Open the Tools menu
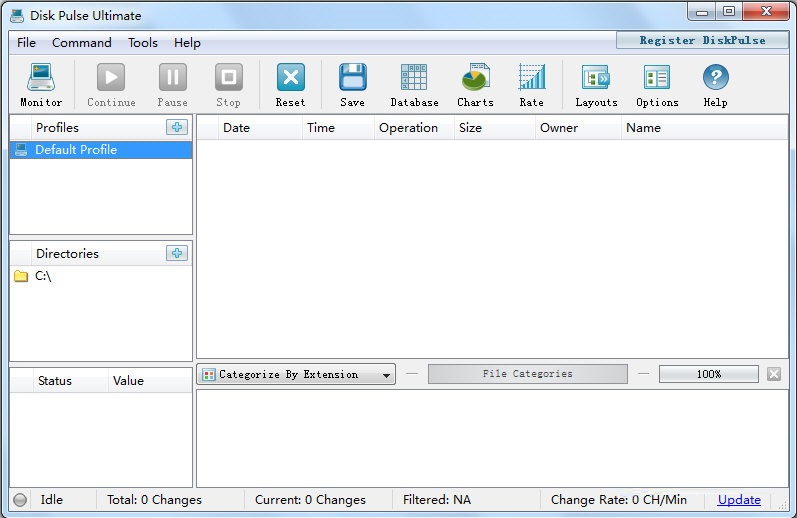 tap(143, 43)
